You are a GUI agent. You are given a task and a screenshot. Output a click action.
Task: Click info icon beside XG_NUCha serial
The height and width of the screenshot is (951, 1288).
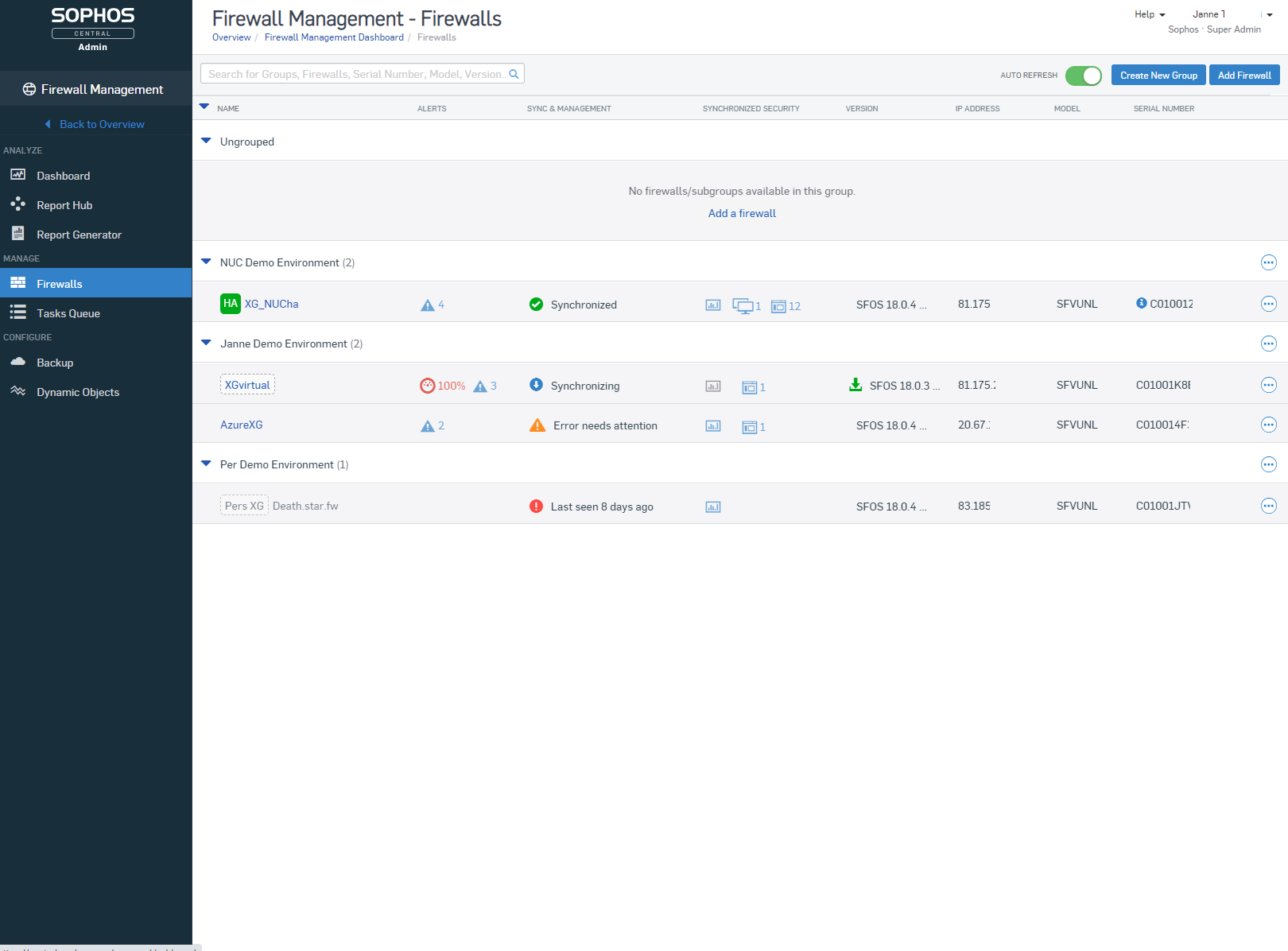[x=1142, y=303]
